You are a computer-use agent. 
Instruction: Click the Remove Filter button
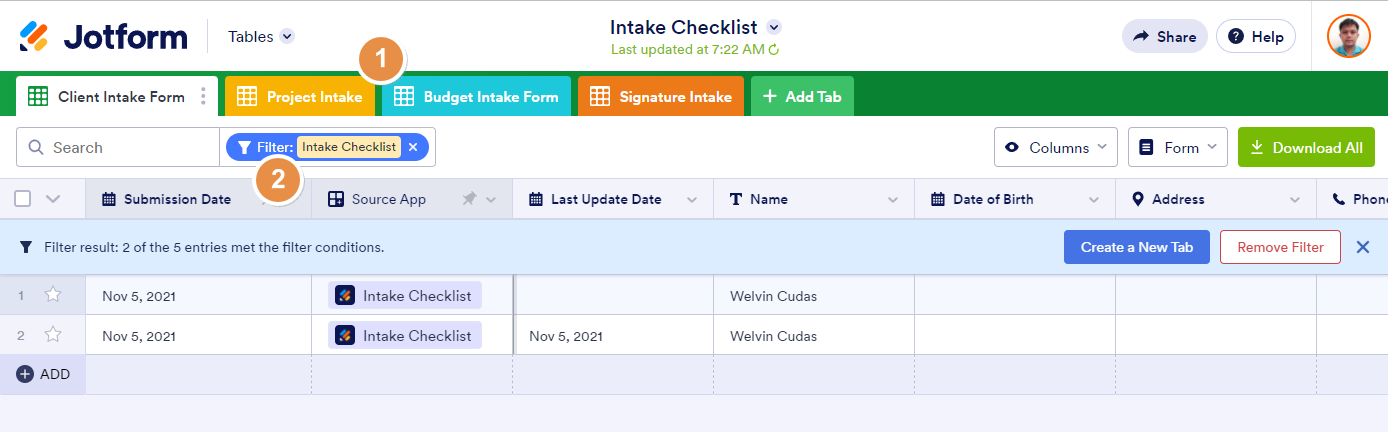click(x=1280, y=247)
